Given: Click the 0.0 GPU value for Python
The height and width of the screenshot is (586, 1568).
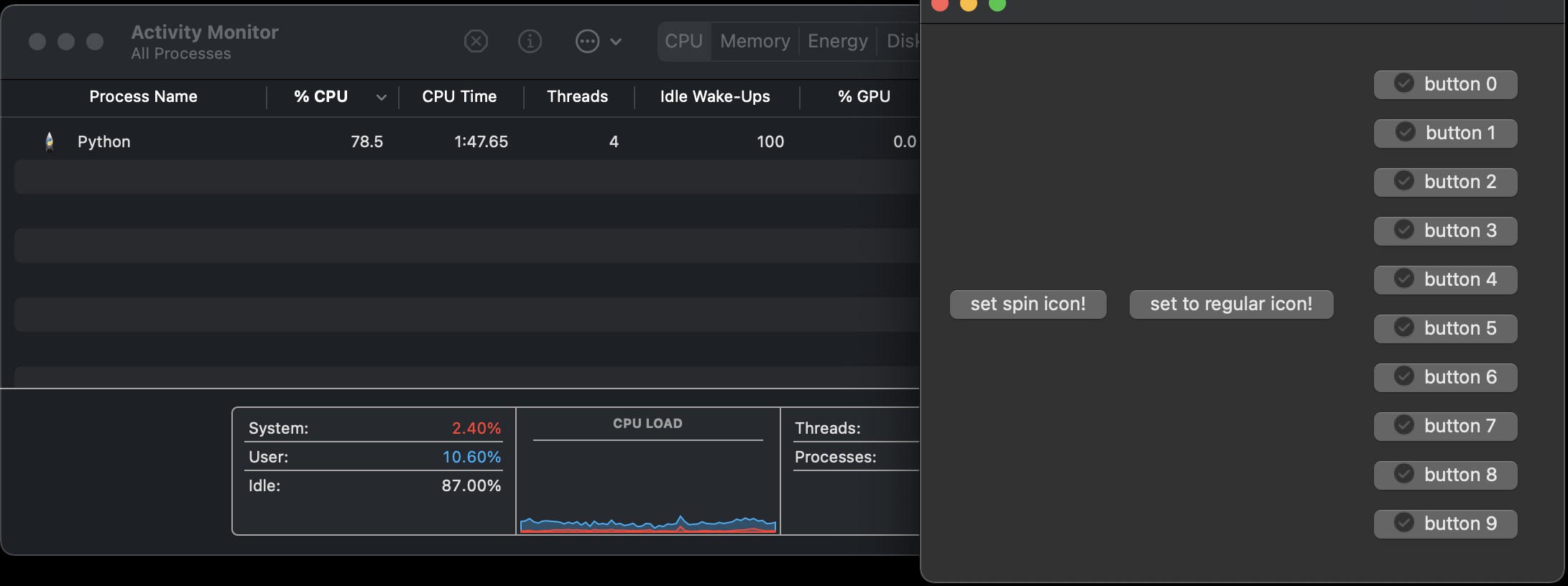Looking at the screenshot, I should (904, 141).
